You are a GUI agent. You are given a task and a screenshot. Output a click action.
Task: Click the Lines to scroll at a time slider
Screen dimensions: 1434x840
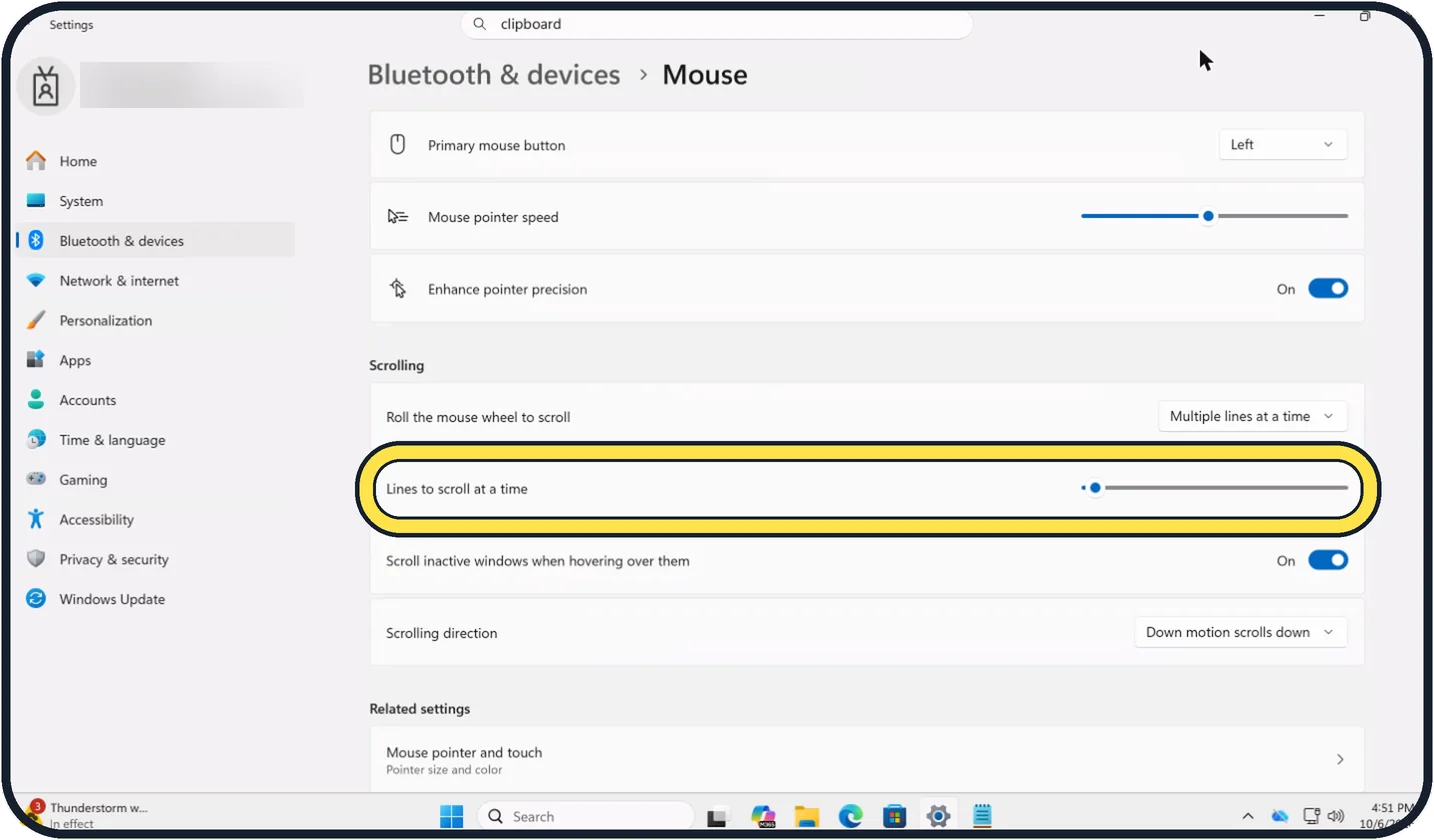(1214, 488)
